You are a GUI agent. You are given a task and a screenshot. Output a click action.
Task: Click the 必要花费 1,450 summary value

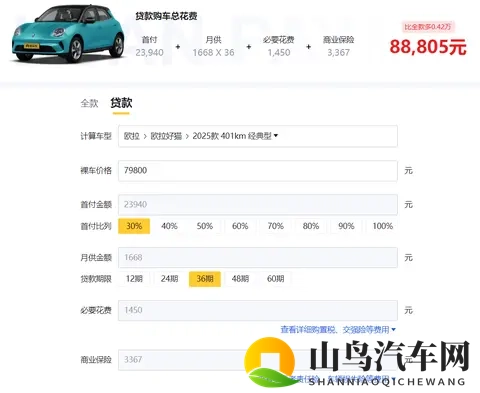[279, 52]
